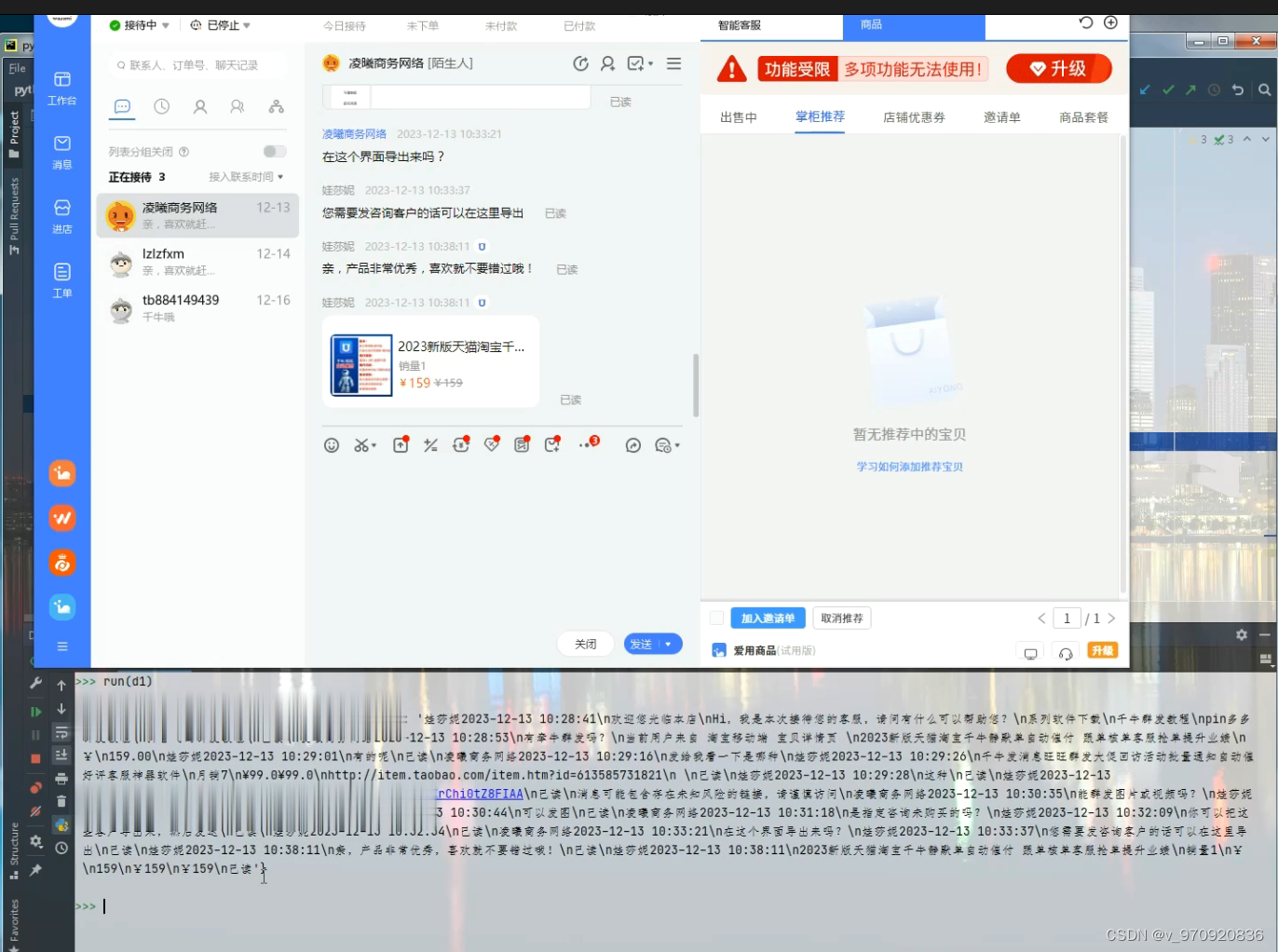Switch to the 商品 tab
Screen dimensions: 1278x952
tap(871, 25)
